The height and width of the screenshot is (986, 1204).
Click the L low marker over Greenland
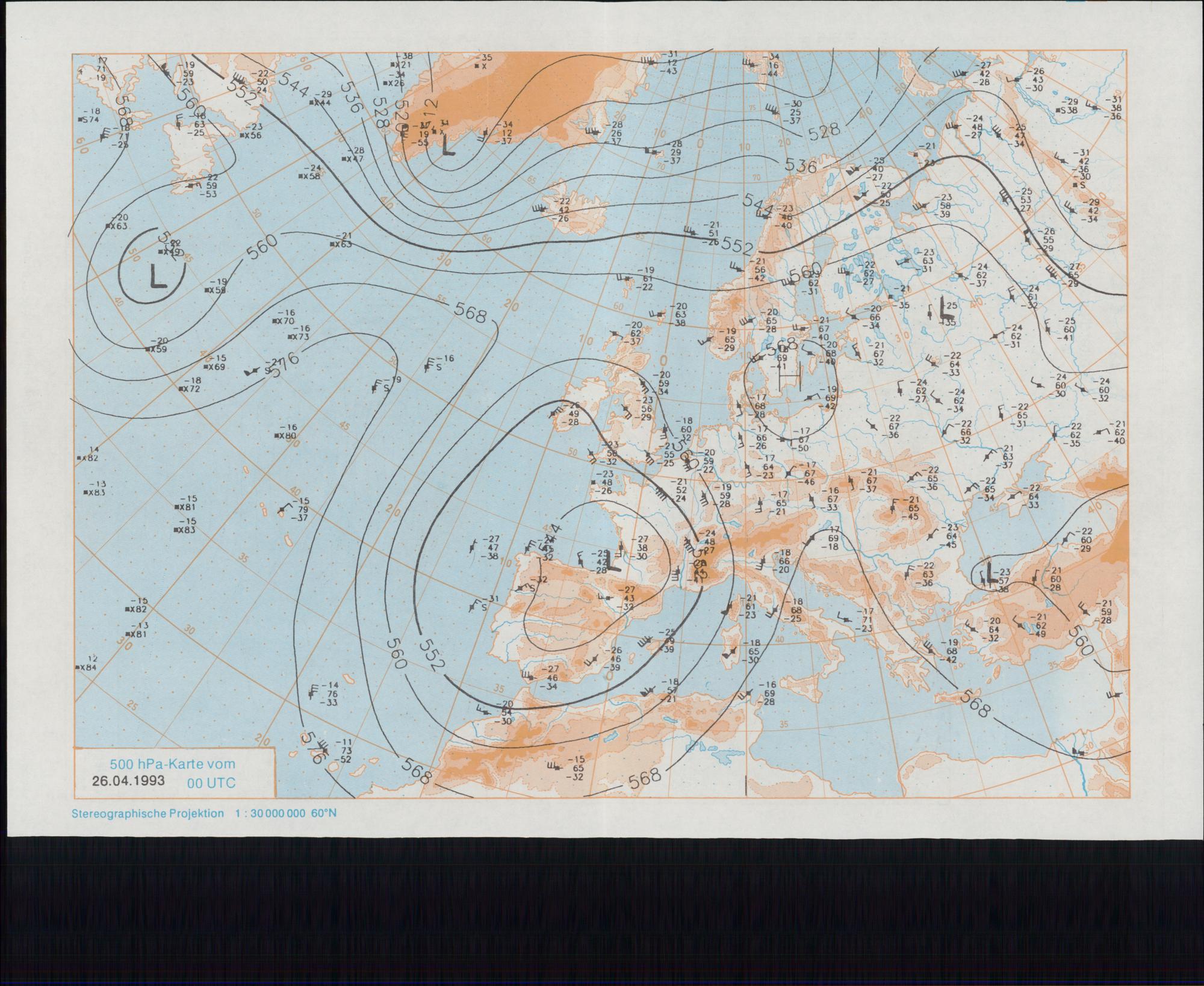tap(447, 146)
